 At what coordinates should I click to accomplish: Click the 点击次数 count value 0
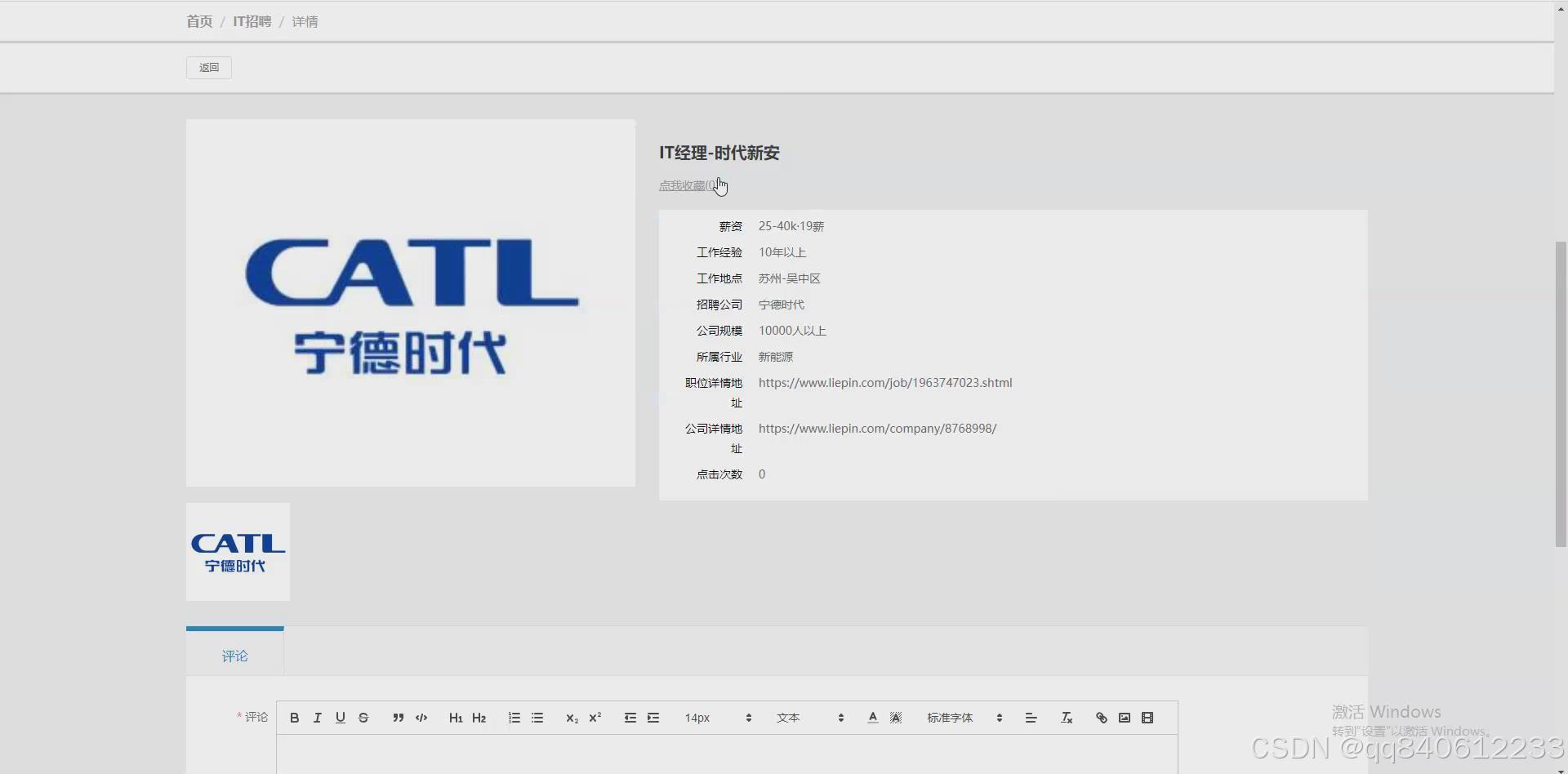tap(762, 474)
